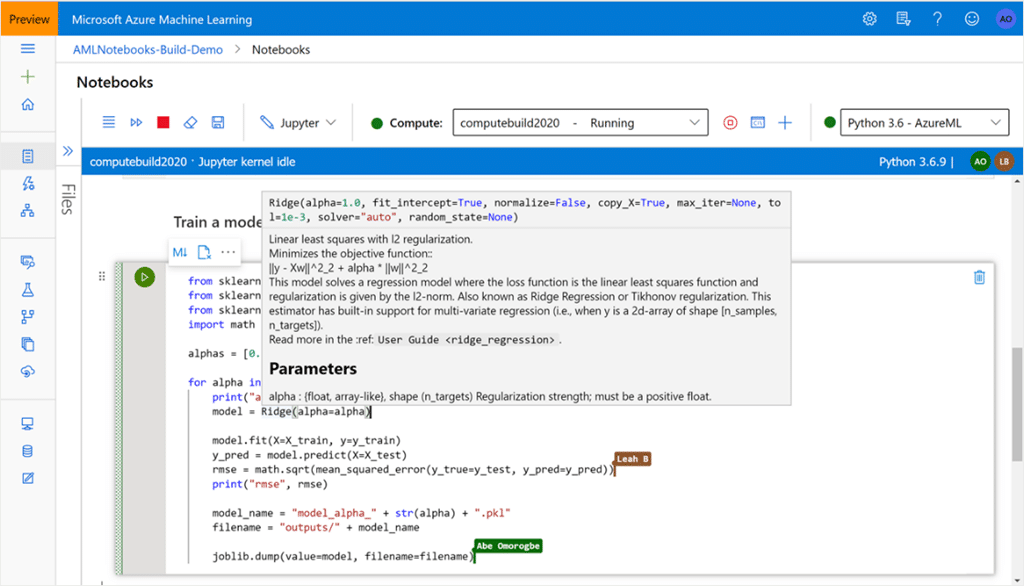The height and width of the screenshot is (586, 1024).
Task: Open the terminal icon next to compute
Action: (x=758, y=123)
